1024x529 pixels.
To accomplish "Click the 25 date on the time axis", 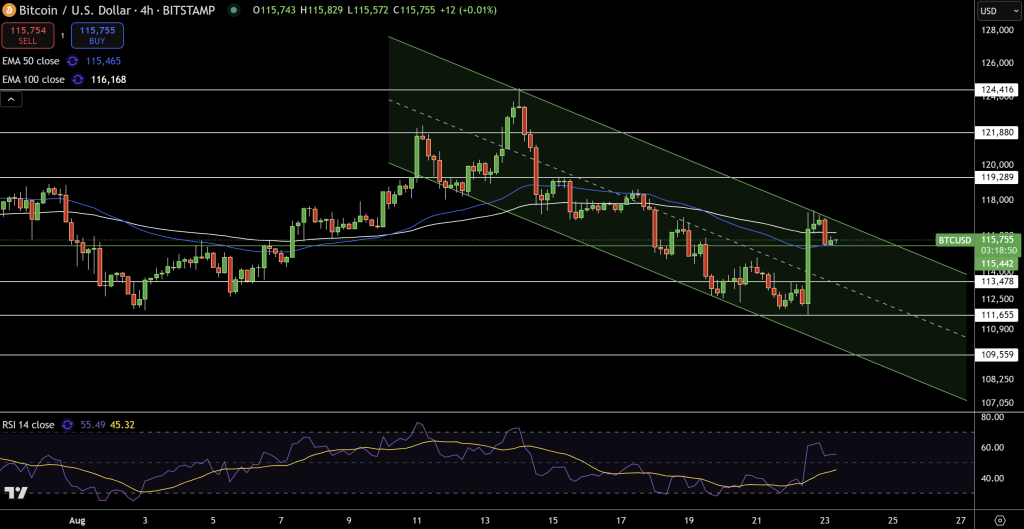I will (893, 521).
